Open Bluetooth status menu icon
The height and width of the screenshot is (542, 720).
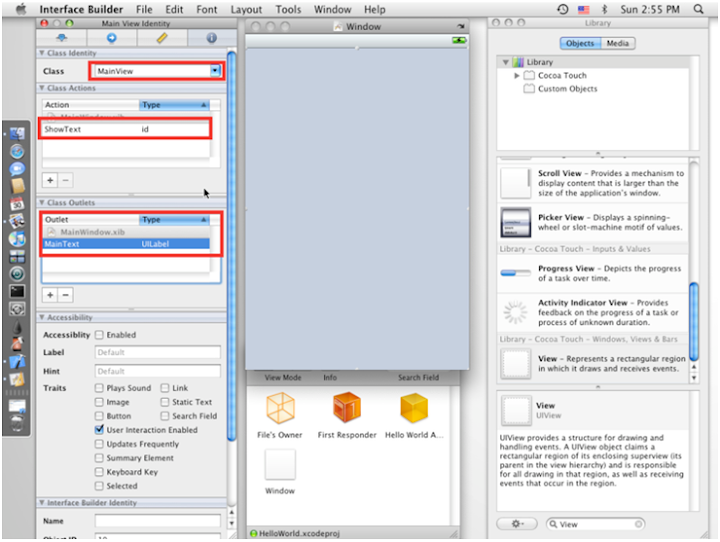[x=604, y=9]
